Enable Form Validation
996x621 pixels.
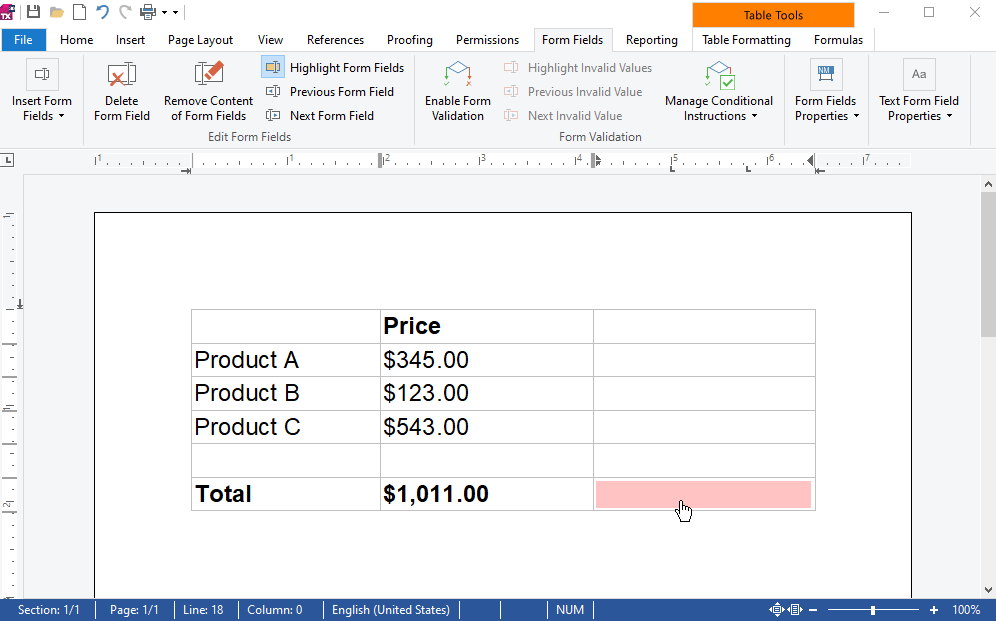click(457, 90)
